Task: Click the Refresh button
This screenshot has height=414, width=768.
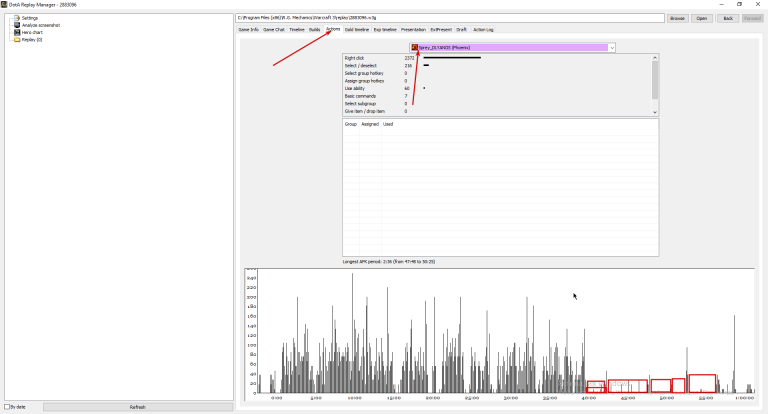Action: click(x=138, y=407)
